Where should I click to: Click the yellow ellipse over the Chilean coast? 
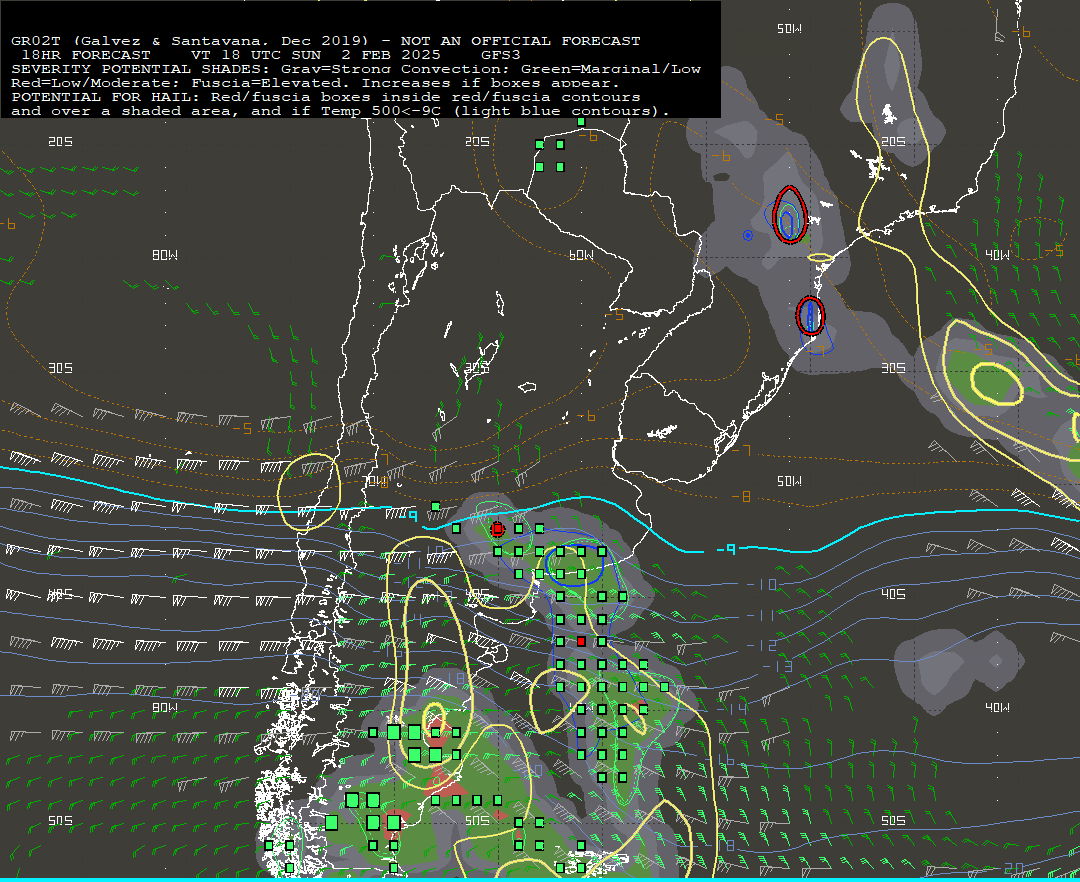point(309,492)
